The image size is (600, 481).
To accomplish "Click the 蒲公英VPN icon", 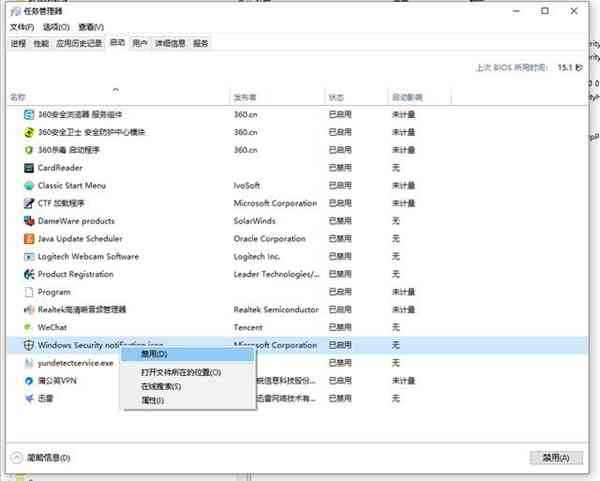I will (29, 381).
